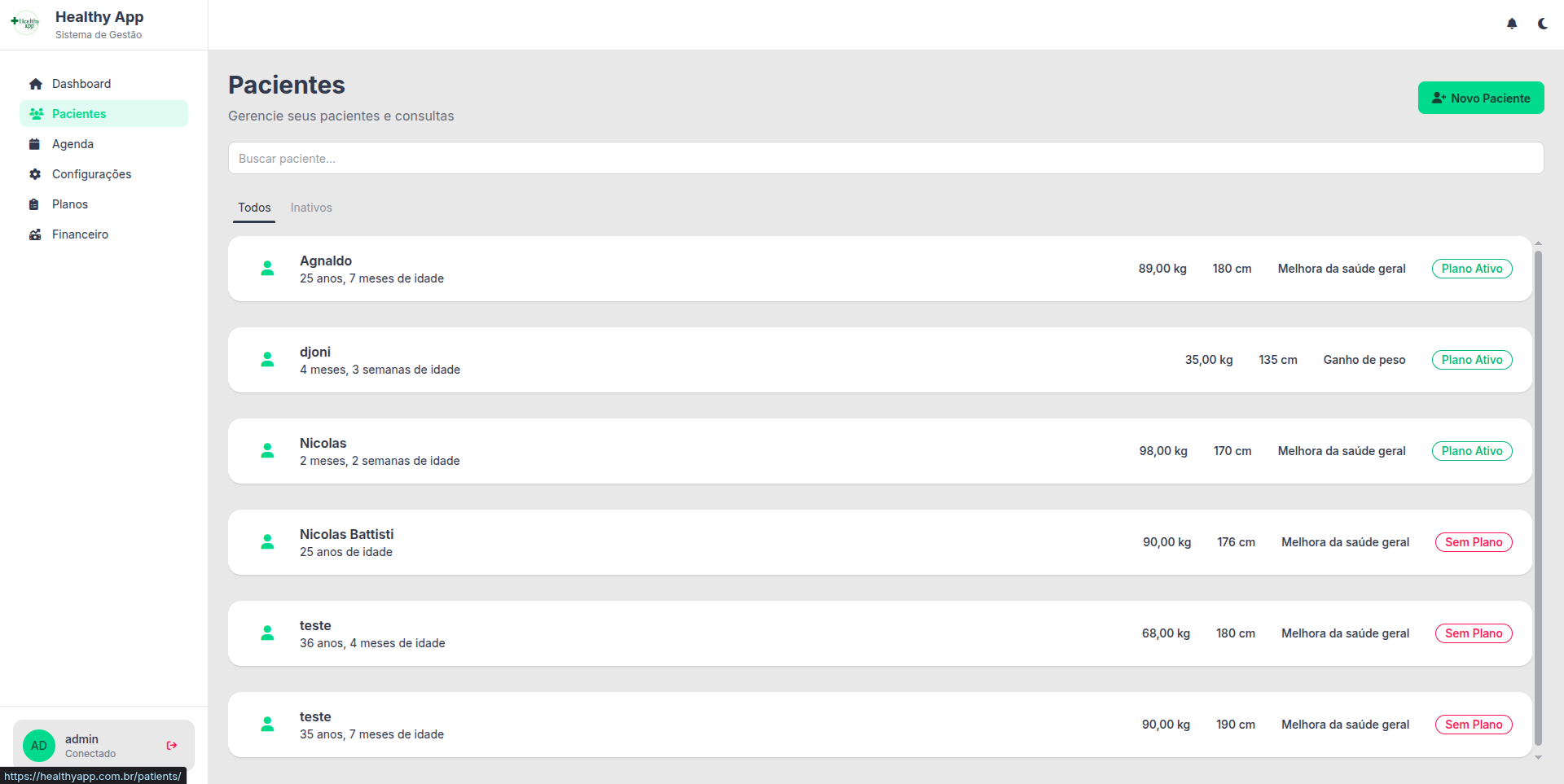Click djoni's patient avatar icon
Image resolution: width=1564 pixels, height=784 pixels.
coord(267,360)
